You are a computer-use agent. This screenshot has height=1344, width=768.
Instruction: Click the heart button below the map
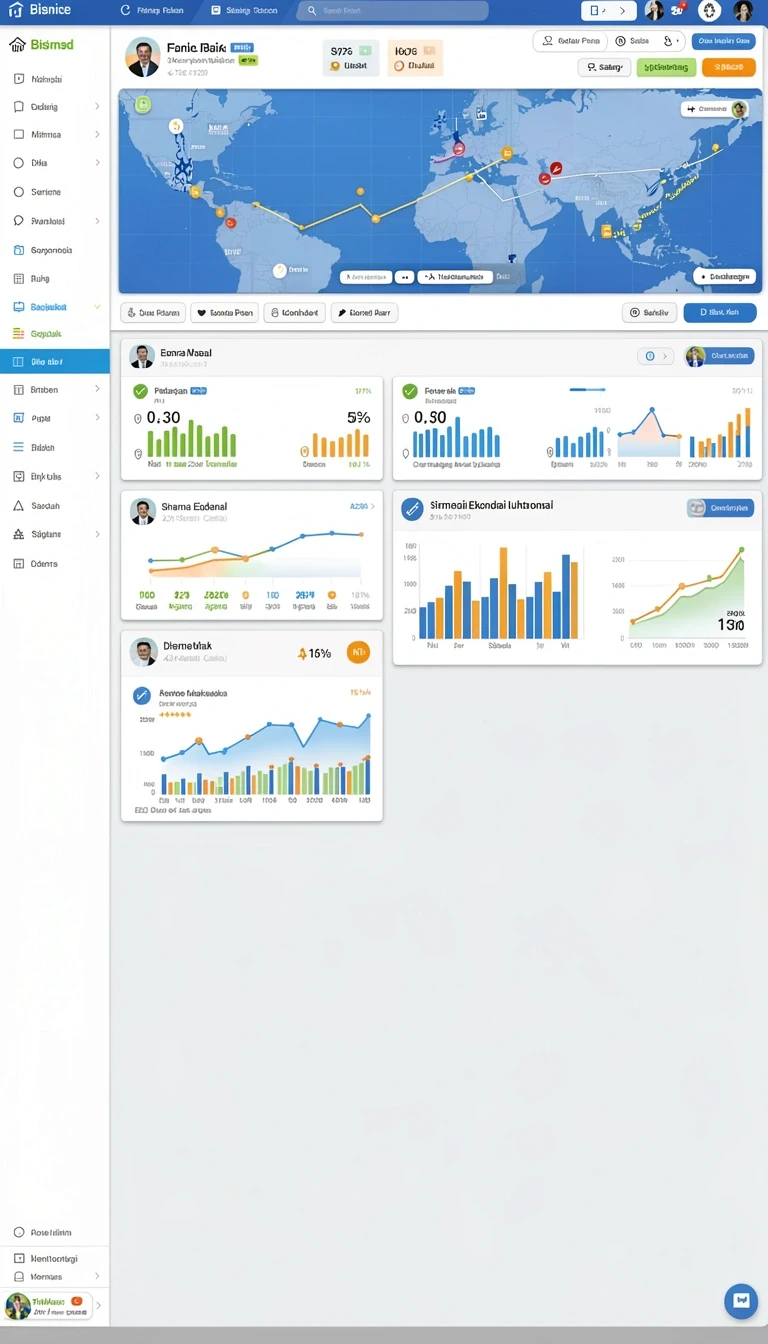[224, 313]
